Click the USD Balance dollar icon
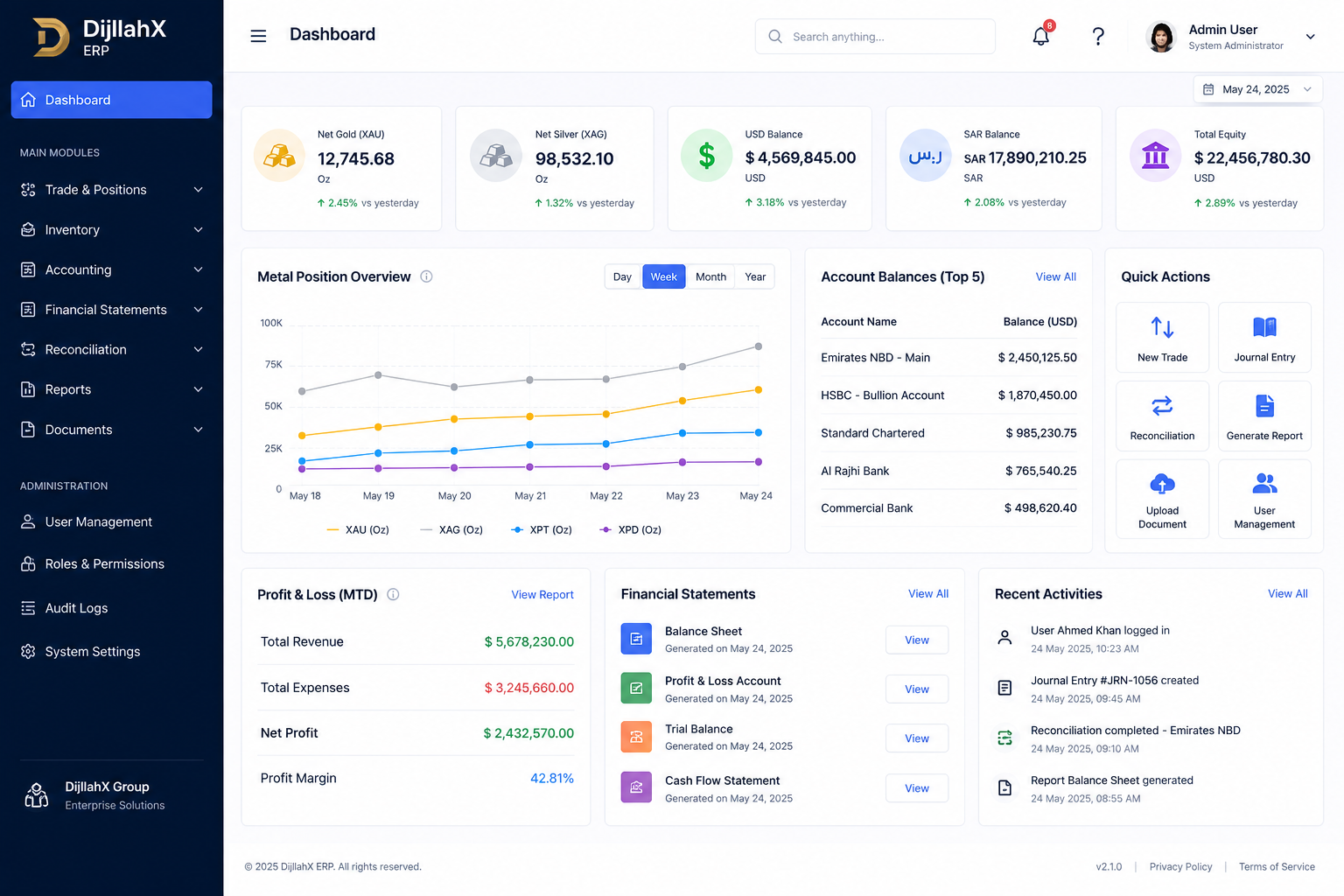The height and width of the screenshot is (896, 1344). (x=706, y=156)
